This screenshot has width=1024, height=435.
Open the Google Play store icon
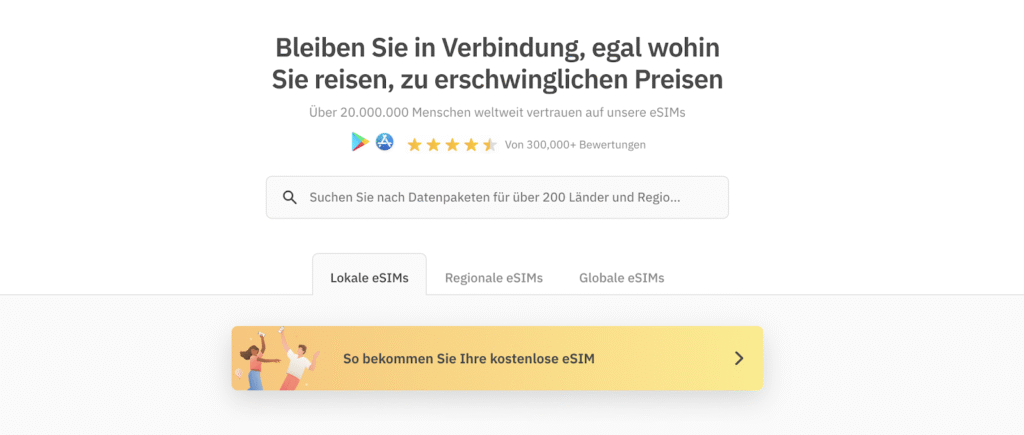click(360, 143)
